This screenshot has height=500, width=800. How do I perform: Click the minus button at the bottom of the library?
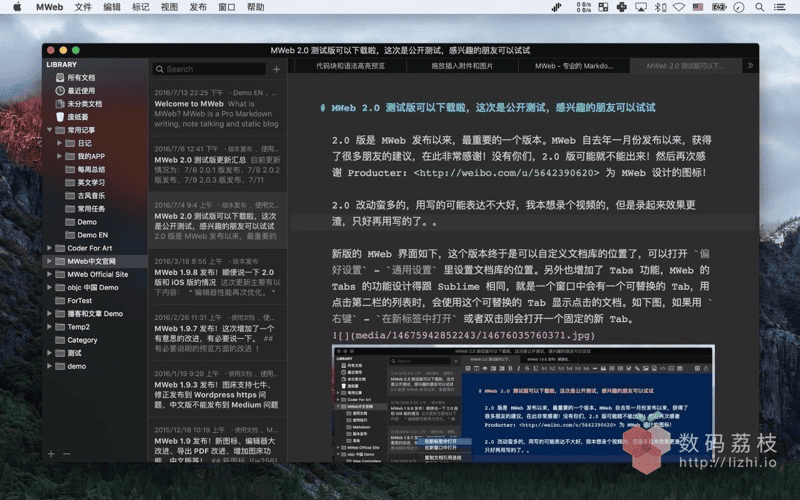(x=67, y=454)
